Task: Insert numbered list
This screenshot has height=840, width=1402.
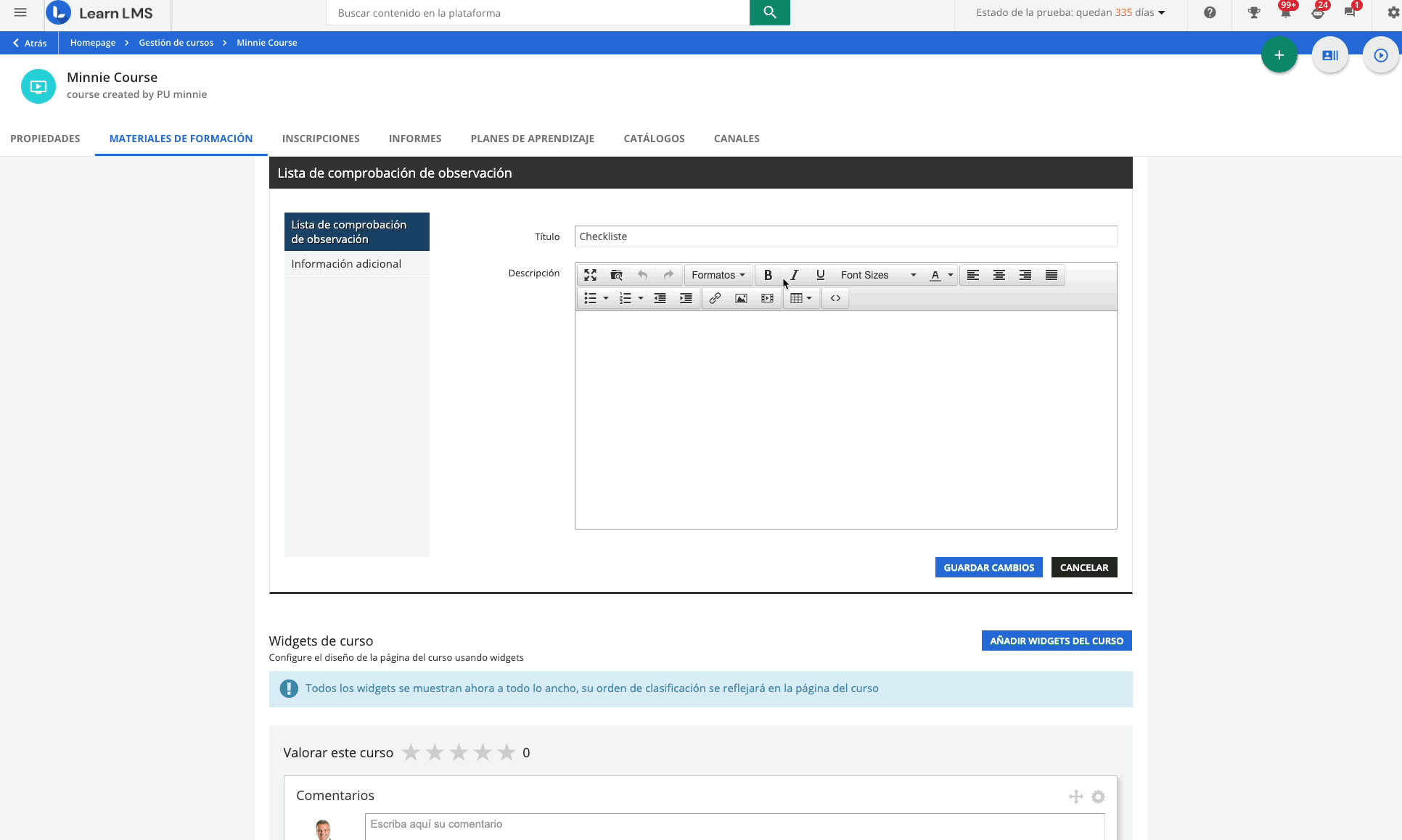Action: coord(626,298)
